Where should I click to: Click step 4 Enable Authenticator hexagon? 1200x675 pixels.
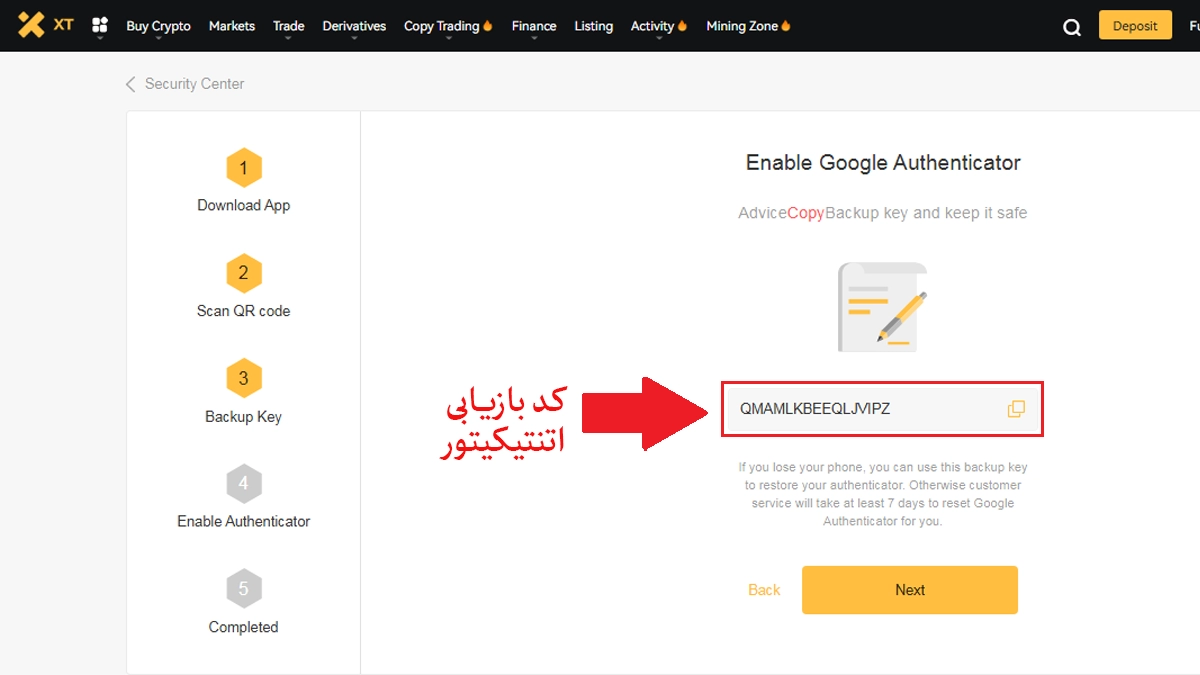pyautogui.click(x=243, y=484)
